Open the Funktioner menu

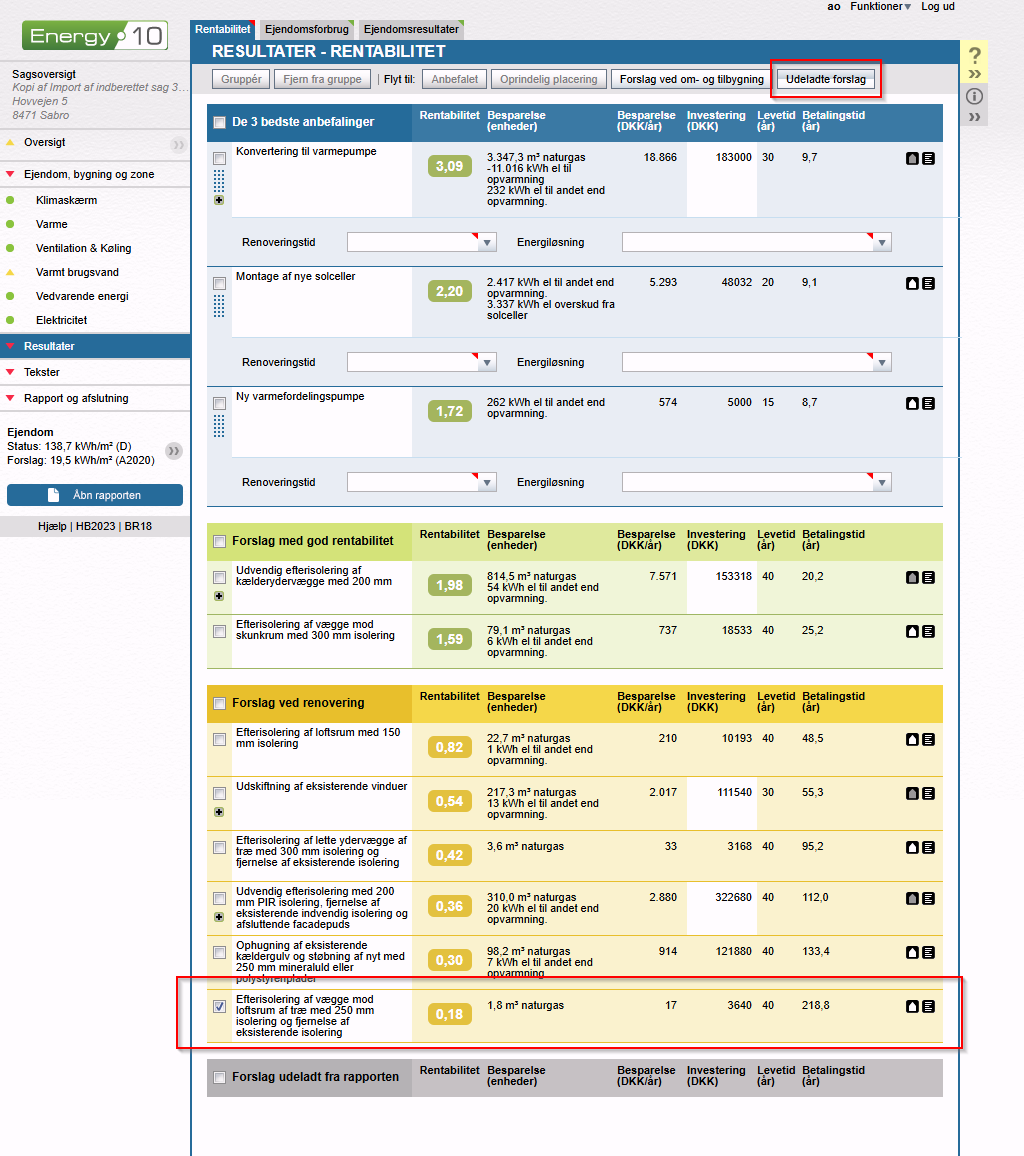pyautogui.click(x=880, y=7)
